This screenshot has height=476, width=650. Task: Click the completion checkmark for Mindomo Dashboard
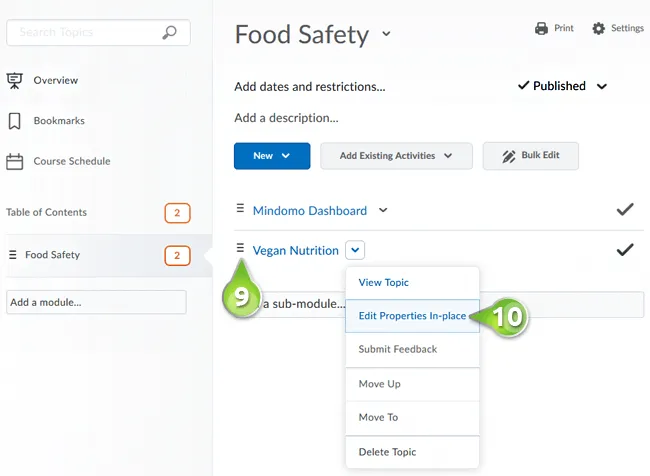[625, 209]
